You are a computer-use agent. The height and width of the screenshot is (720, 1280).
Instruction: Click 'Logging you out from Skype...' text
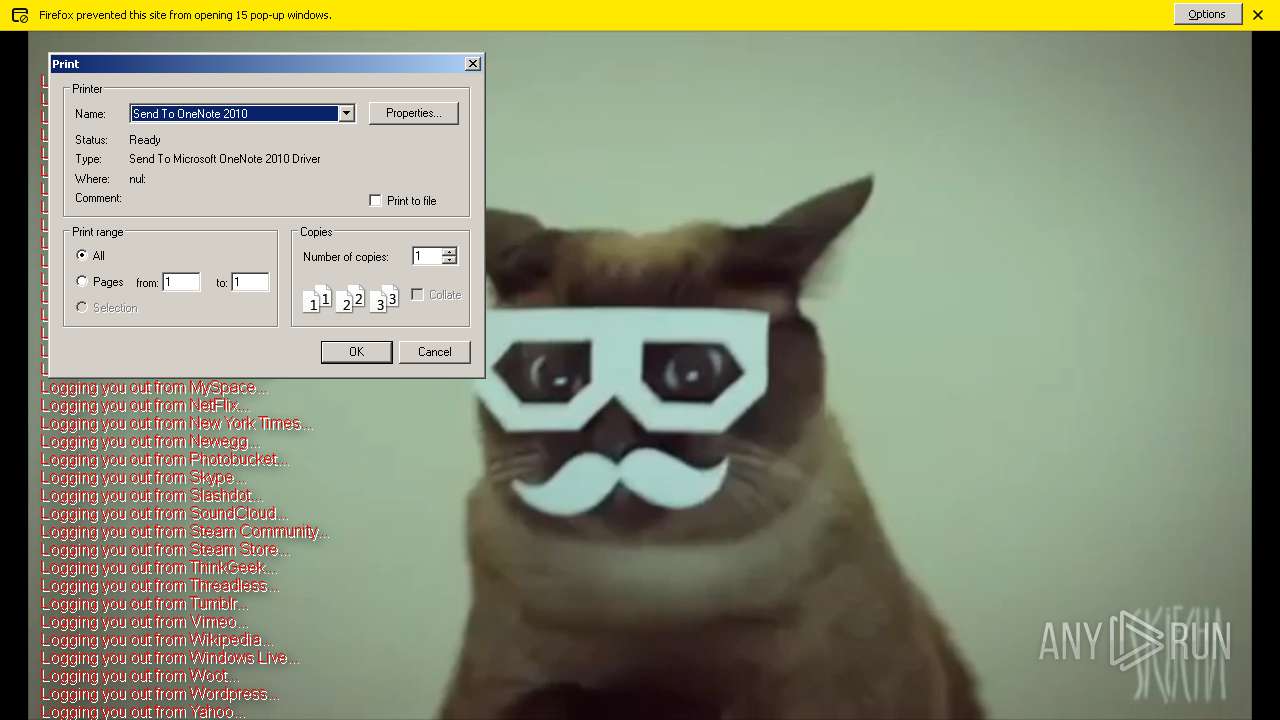click(144, 477)
